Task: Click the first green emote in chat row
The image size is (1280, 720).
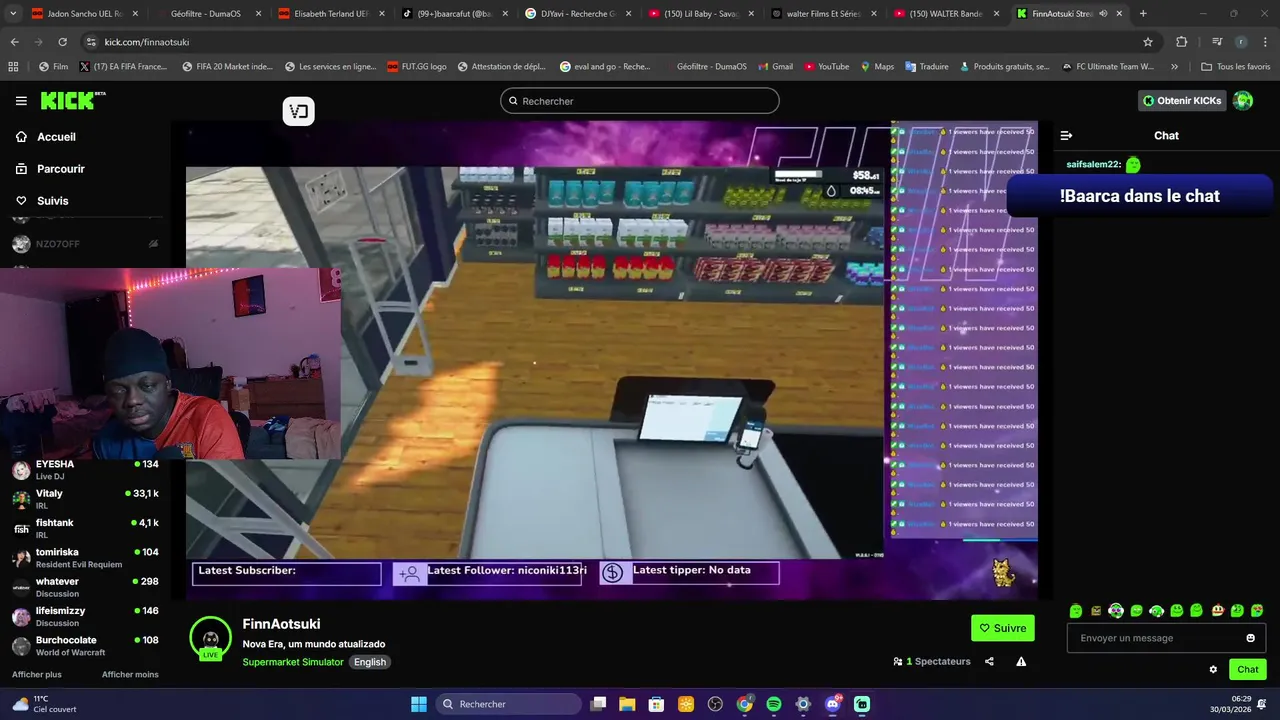Action: (1076, 610)
